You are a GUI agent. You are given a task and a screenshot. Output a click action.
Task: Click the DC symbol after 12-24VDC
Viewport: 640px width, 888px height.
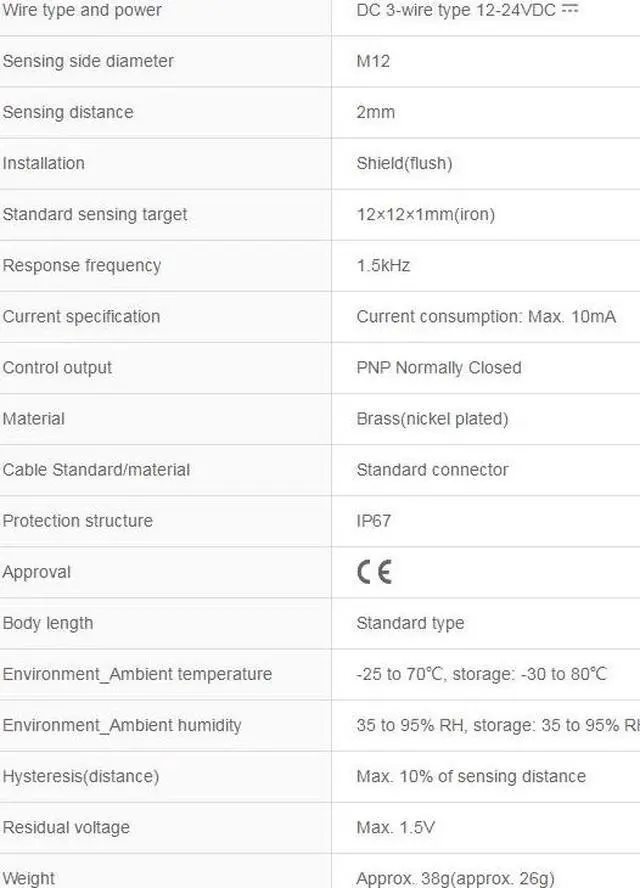point(570,9)
